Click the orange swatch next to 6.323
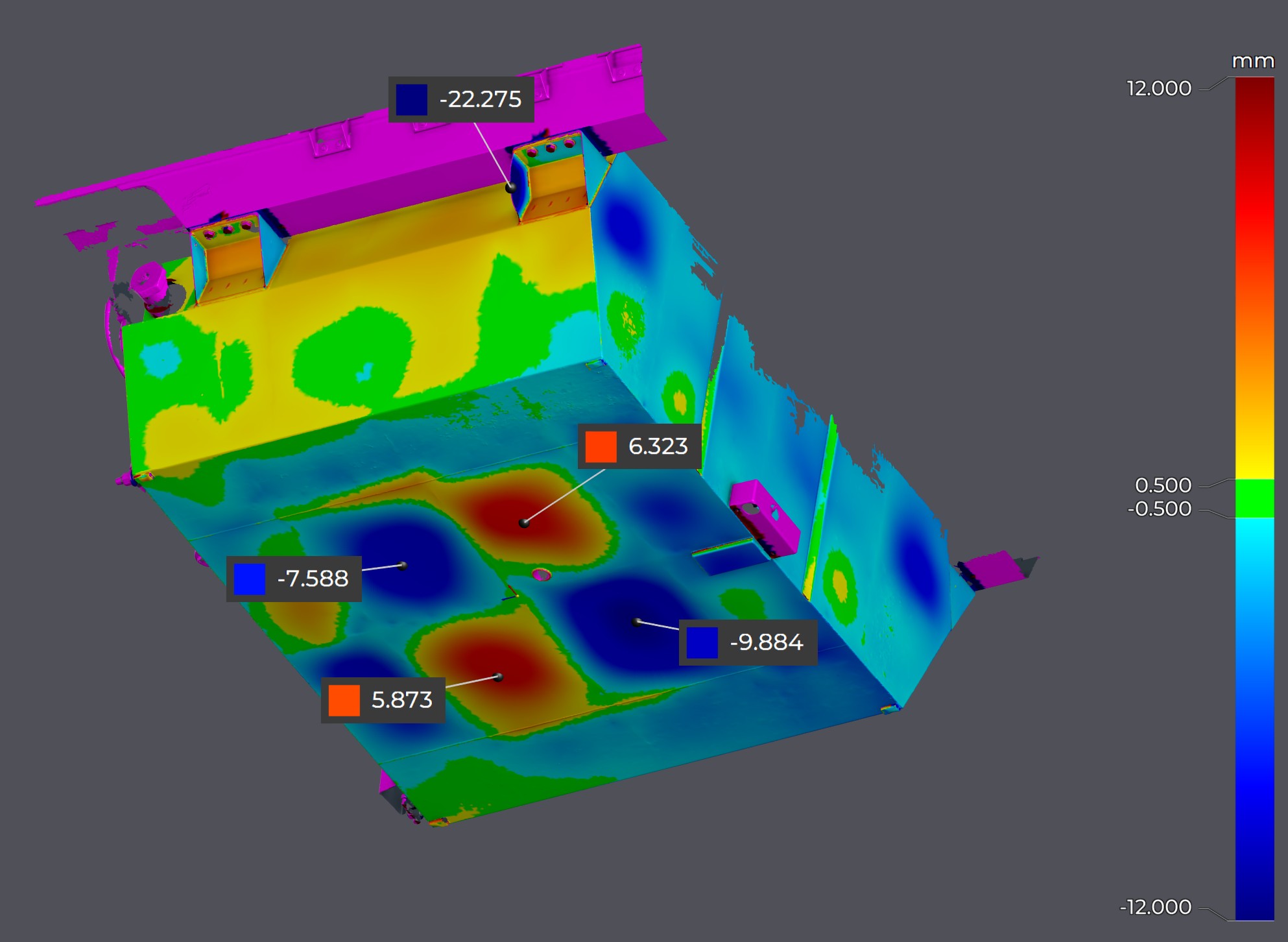This screenshot has width=1288, height=942. point(601,446)
